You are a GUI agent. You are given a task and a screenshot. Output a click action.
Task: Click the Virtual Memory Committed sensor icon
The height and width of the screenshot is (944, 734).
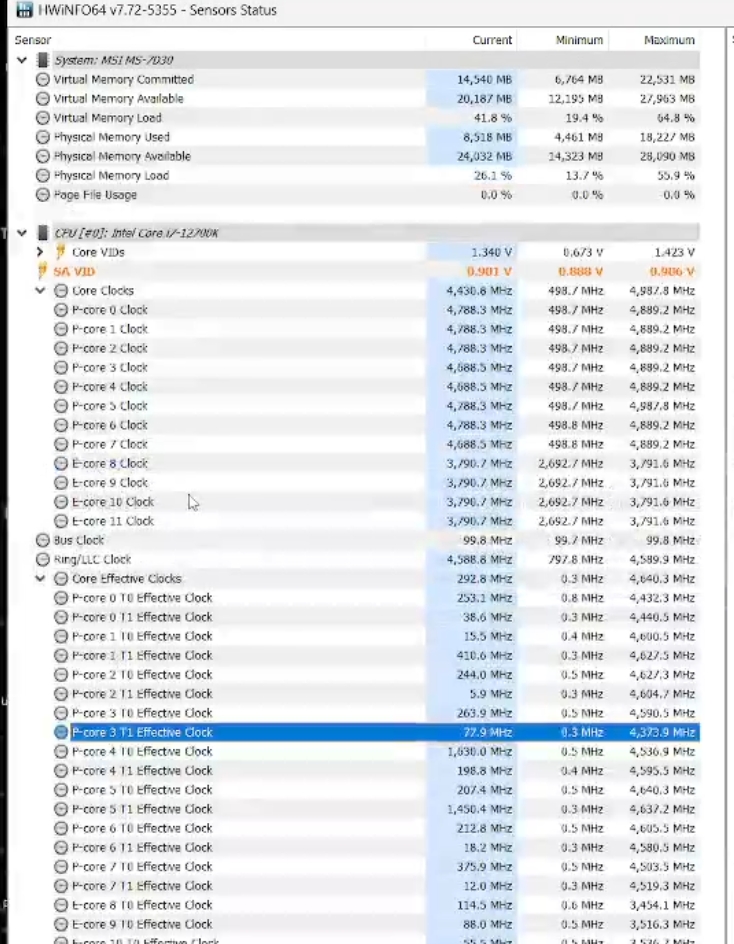pyautogui.click(x=43, y=79)
